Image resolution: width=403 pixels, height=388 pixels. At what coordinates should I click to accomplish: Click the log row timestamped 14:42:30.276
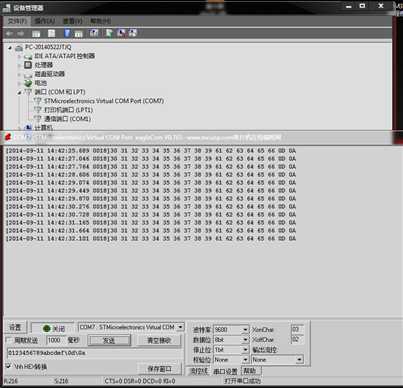point(151,207)
